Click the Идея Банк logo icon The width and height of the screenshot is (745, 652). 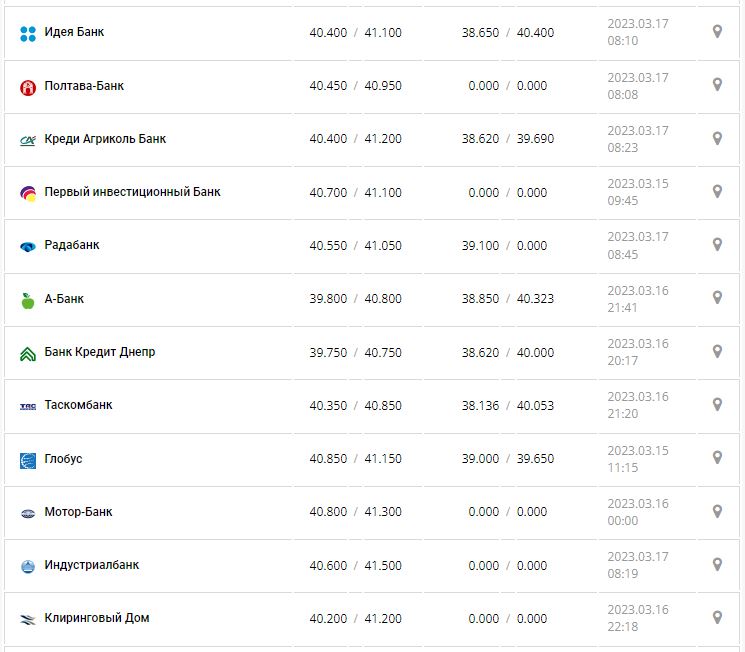[x=28, y=33]
